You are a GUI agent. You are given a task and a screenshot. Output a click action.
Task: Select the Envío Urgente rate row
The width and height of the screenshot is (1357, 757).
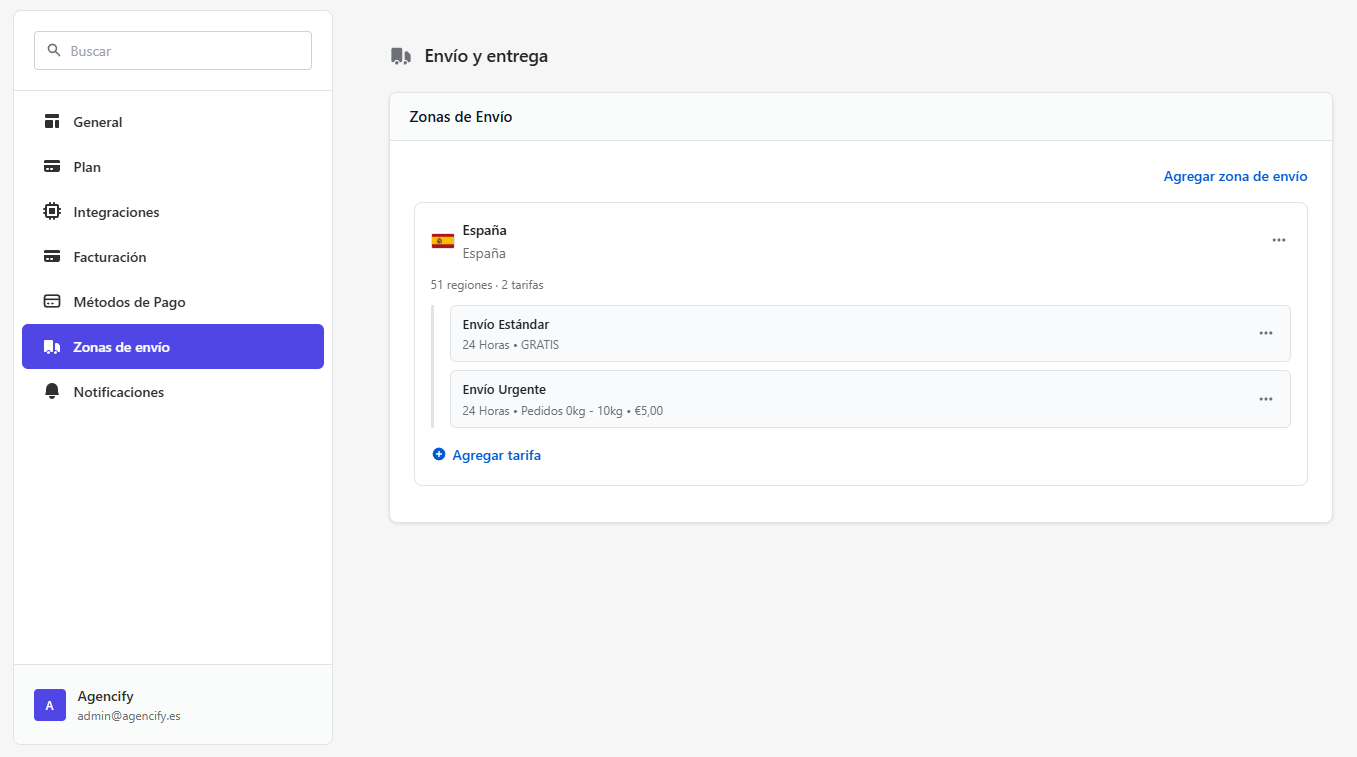[x=870, y=399]
